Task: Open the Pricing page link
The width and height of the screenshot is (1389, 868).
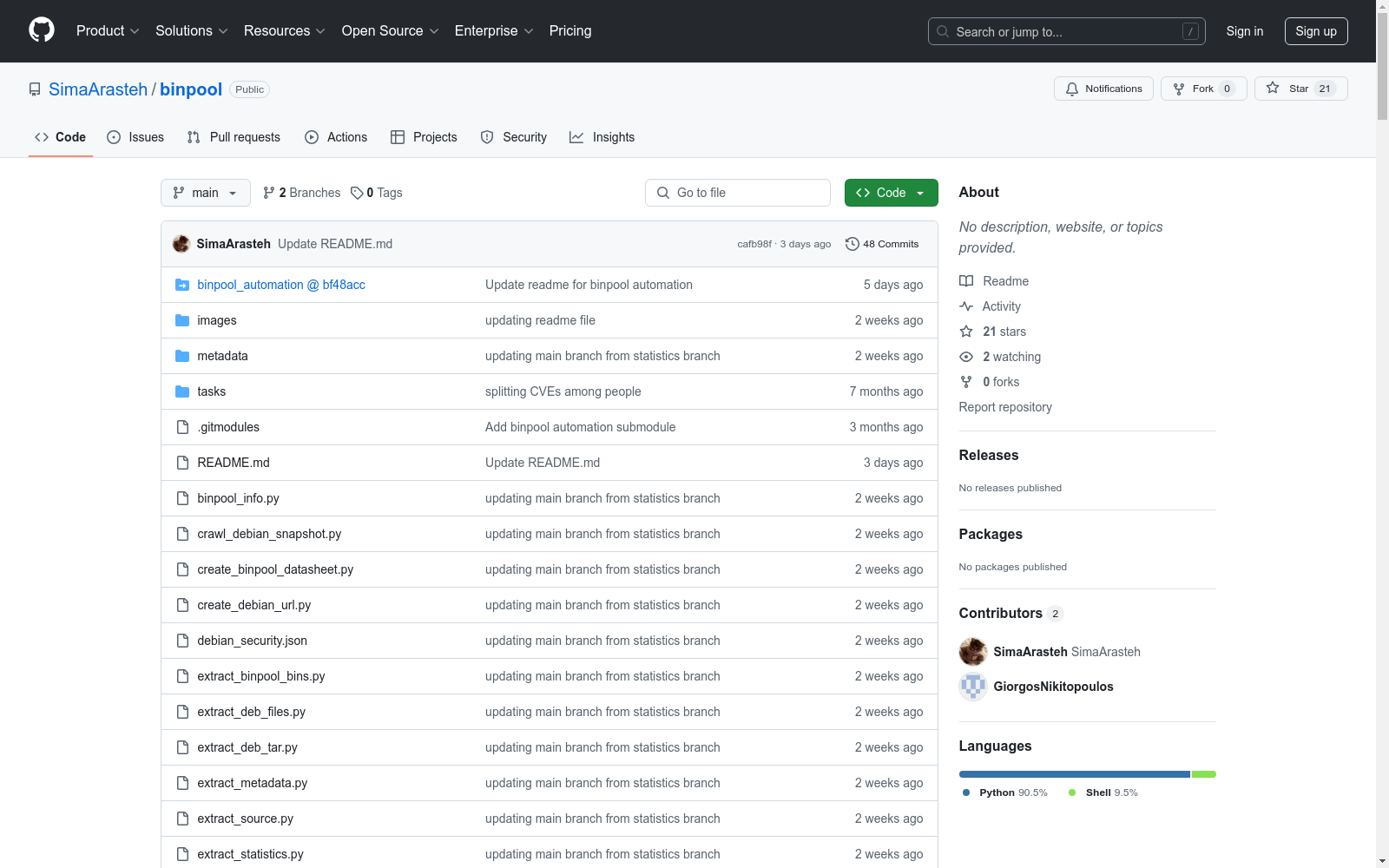Action: tap(570, 31)
